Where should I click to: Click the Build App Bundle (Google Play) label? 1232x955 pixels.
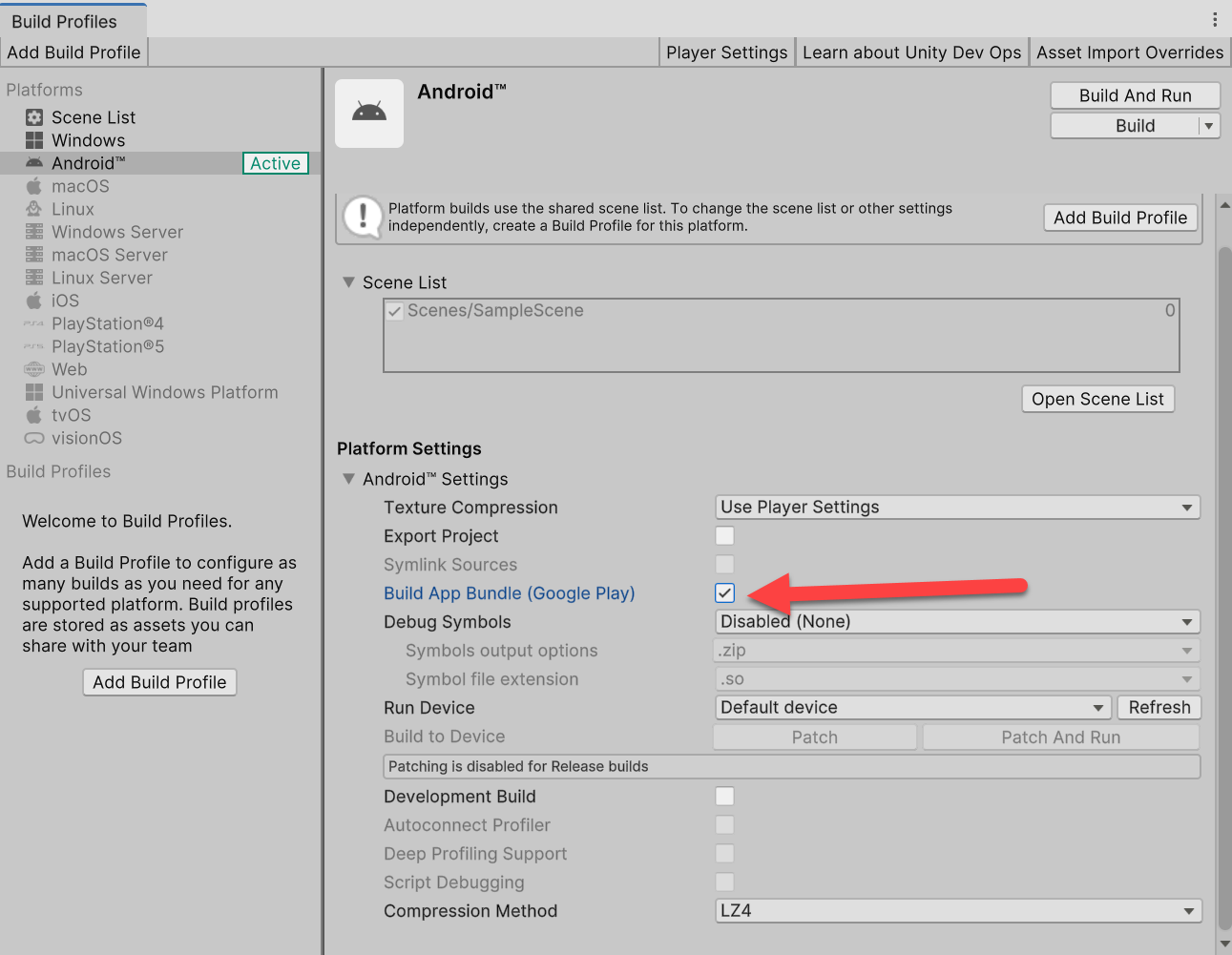coord(509,593)
